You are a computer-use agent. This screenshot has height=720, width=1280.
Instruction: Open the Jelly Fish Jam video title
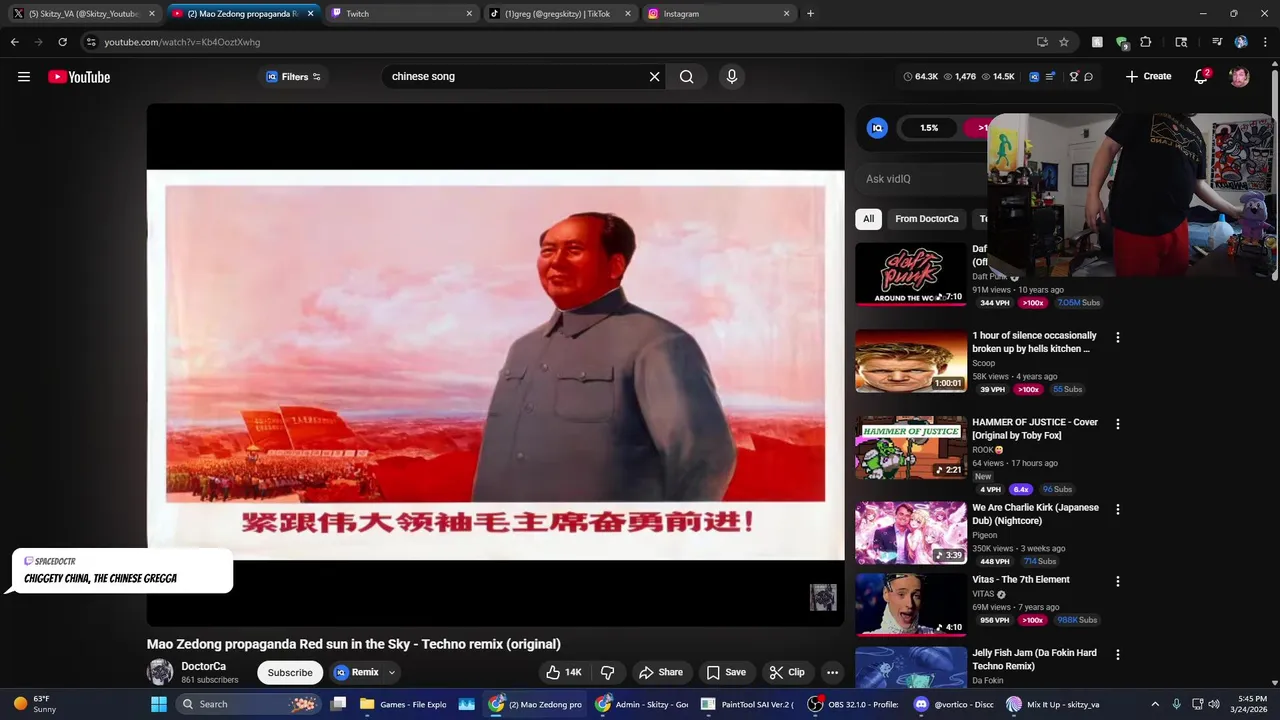tap(1034, 659)
